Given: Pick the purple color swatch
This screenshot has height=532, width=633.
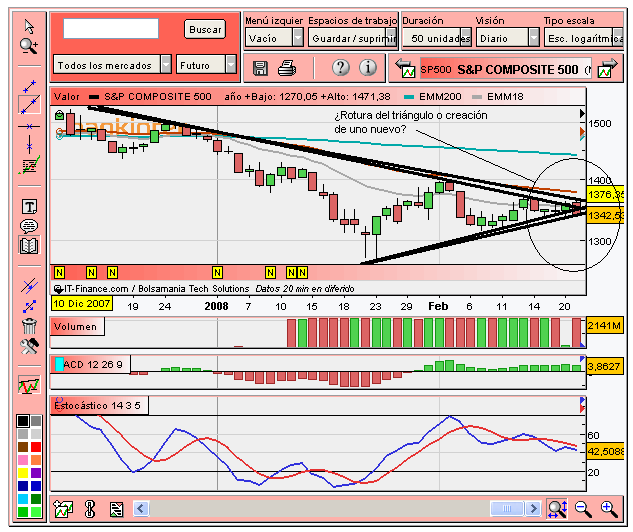Looking at the screenshot, I should click(x=36, y=473).
